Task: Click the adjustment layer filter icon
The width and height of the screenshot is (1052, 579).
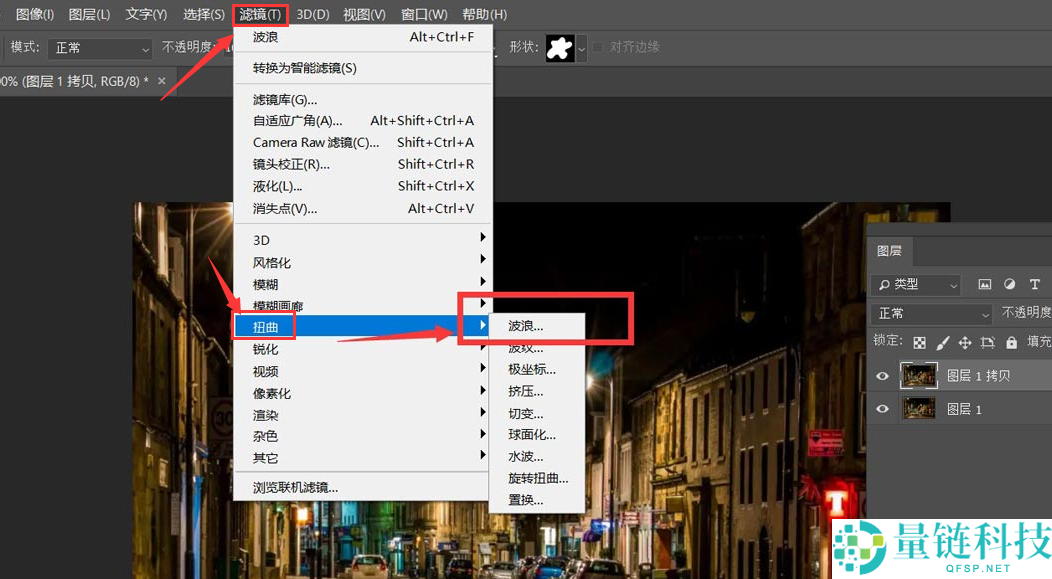Action: 1010,284
